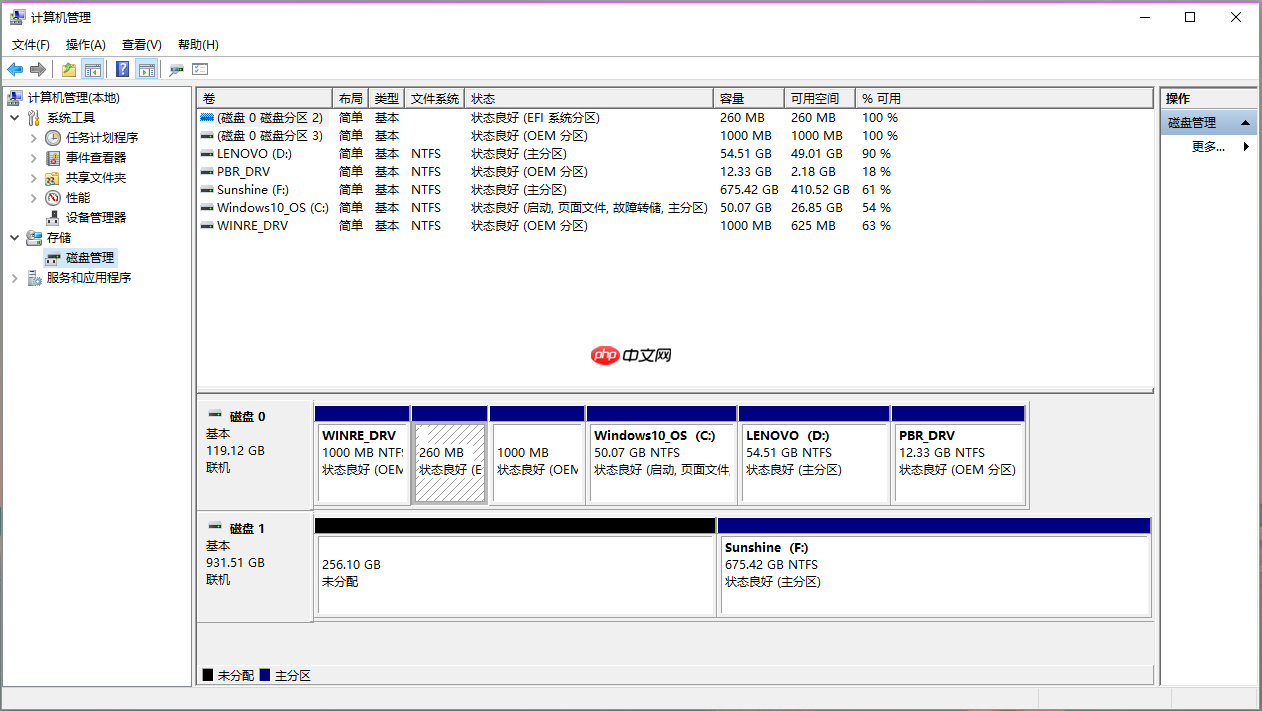
Task: Toggle the Show/Hide Action Pane icon
Action: pos(147,69)
